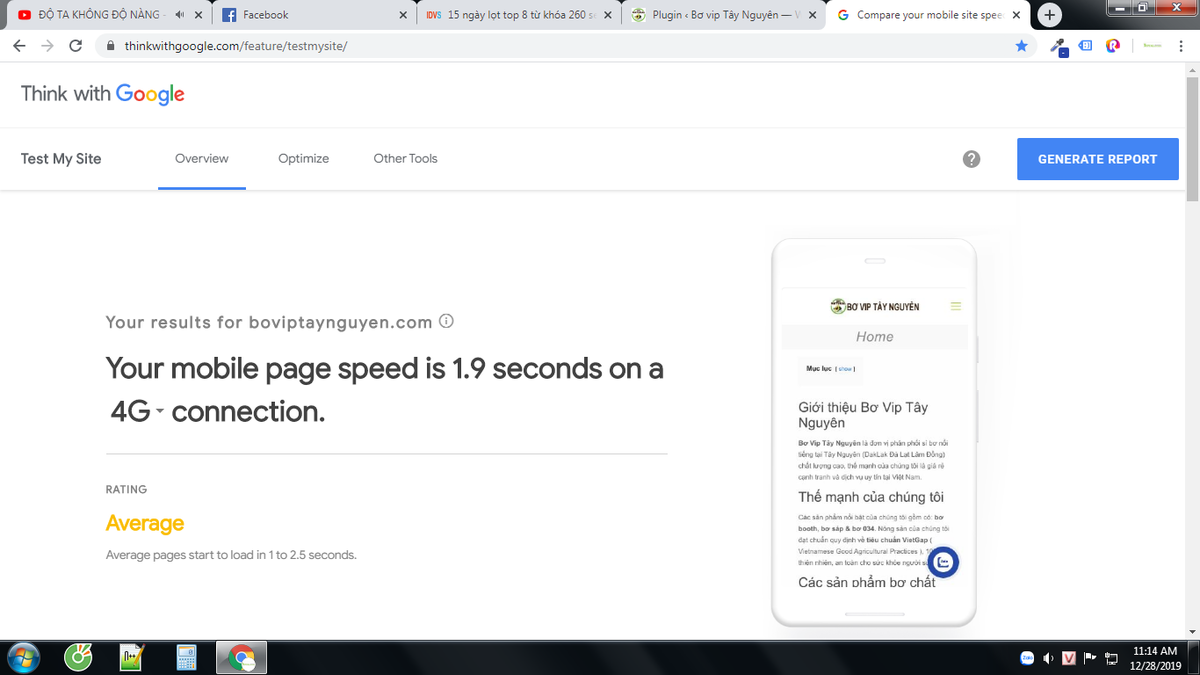
Task: Open the network tray icon
Action: (1111, 657)
